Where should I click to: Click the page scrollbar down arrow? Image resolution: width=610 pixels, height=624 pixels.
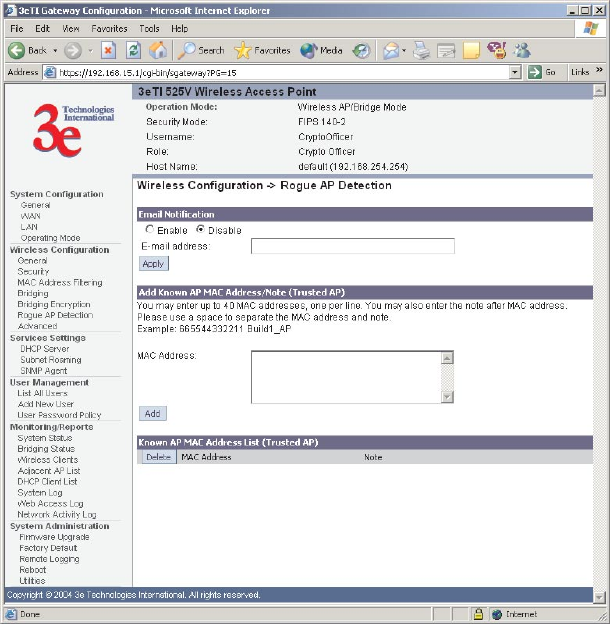pos(599,597)
